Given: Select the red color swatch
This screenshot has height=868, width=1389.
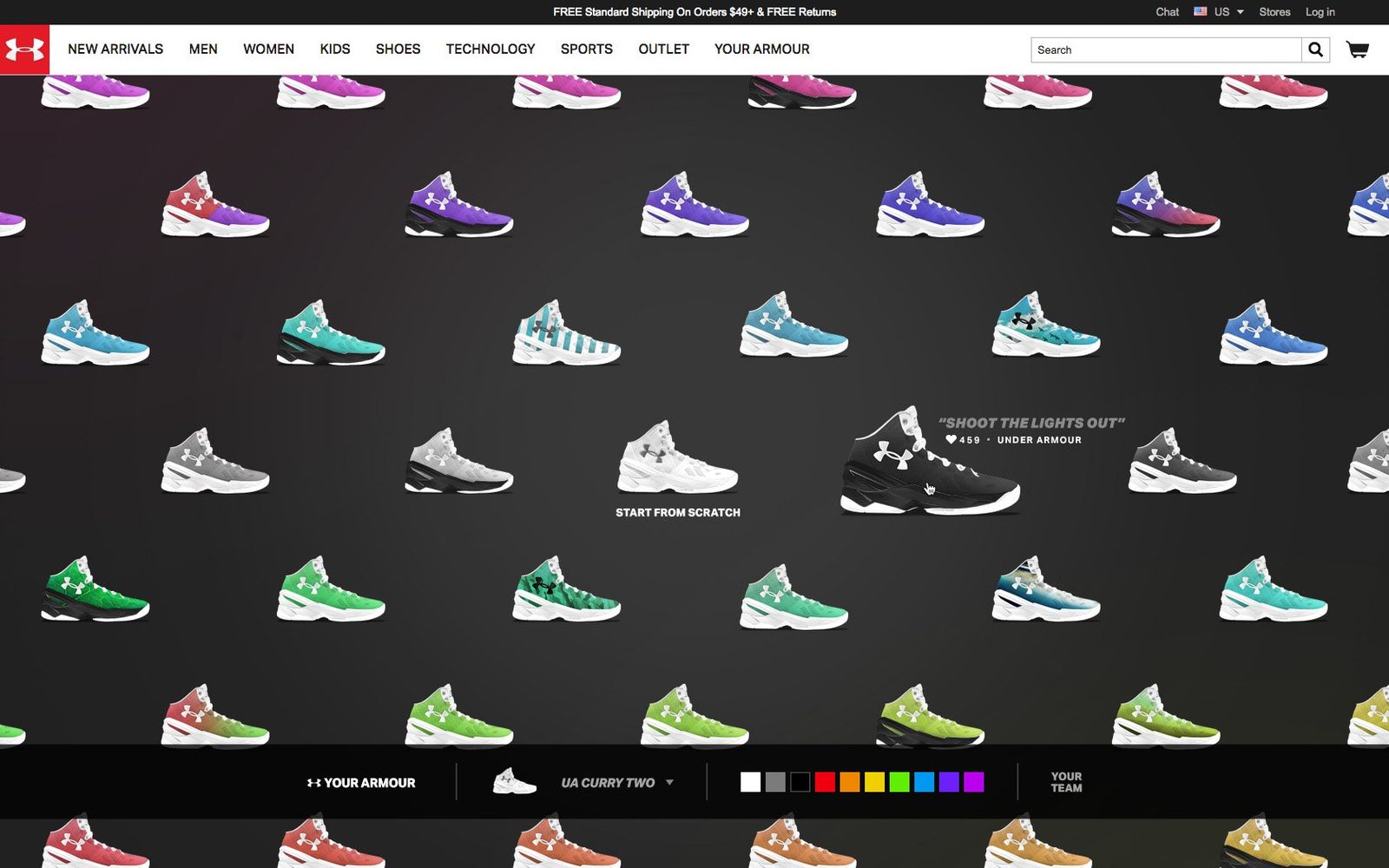Looking at the screenshot, I should 825,782.
